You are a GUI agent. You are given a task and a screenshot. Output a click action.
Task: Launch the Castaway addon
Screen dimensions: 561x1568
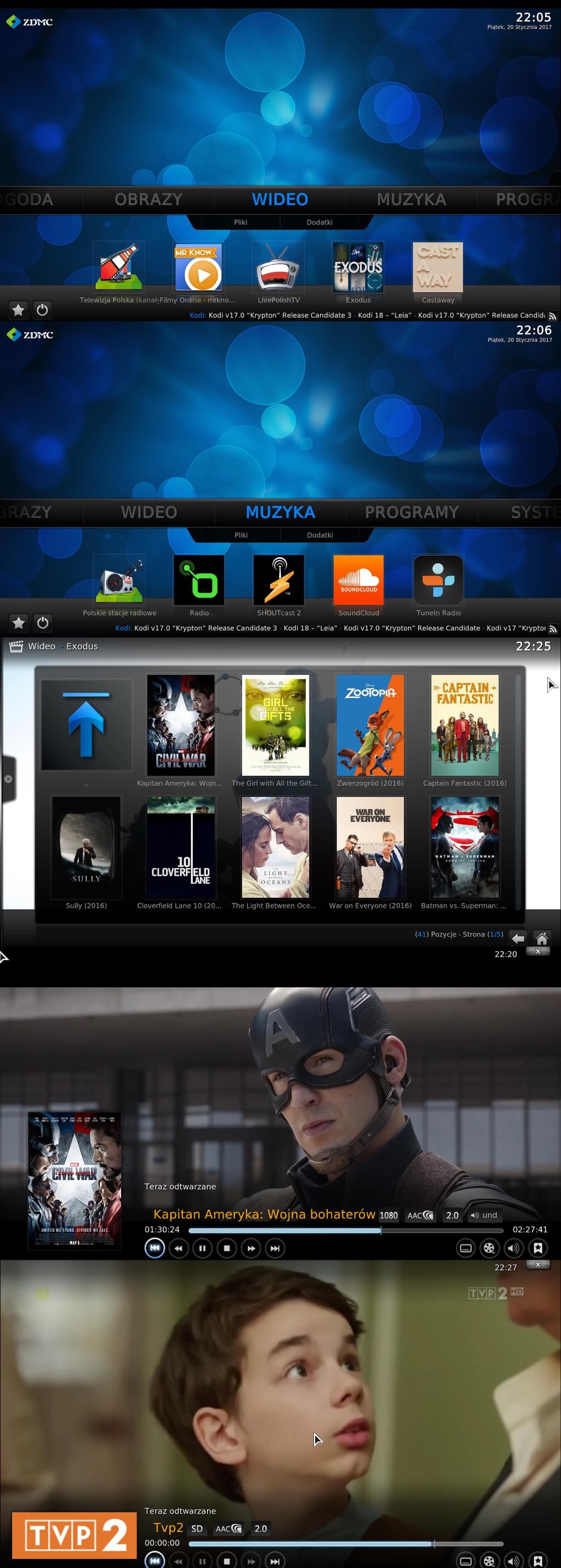click(x=438, y=268)
